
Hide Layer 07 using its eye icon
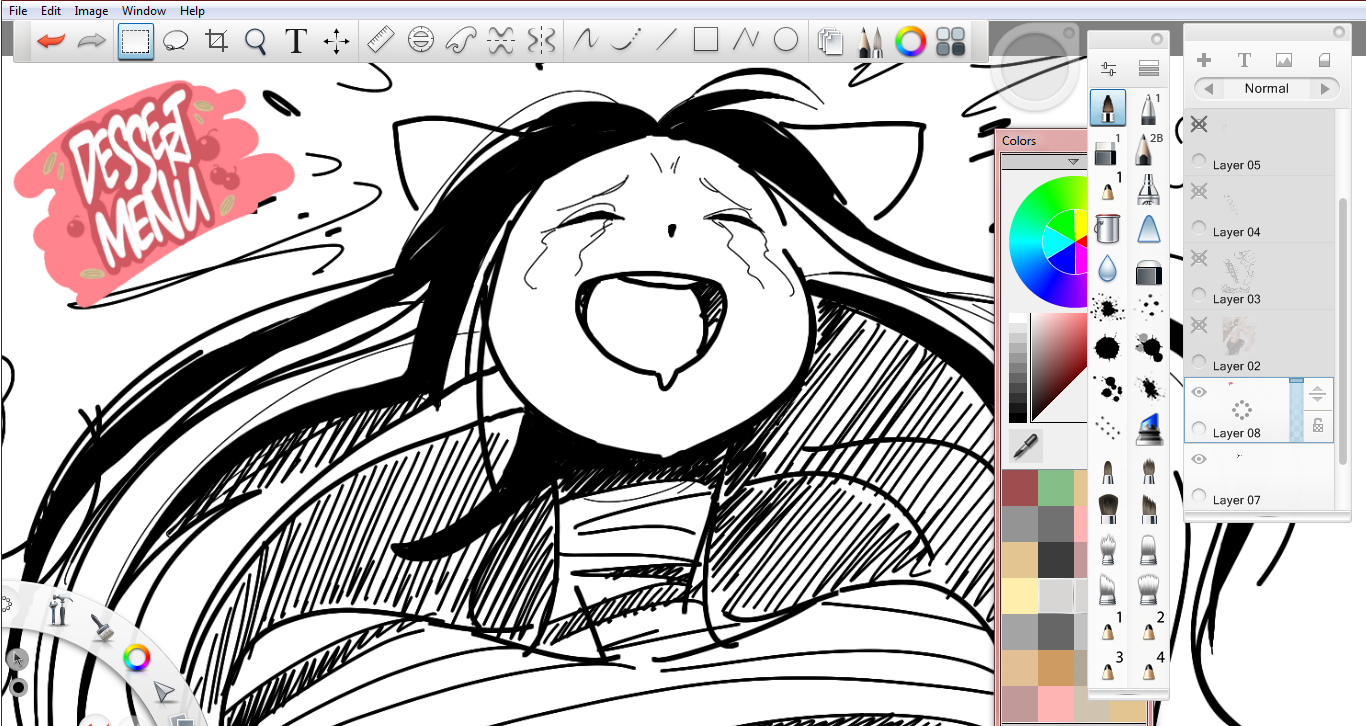click(1200, 459)
